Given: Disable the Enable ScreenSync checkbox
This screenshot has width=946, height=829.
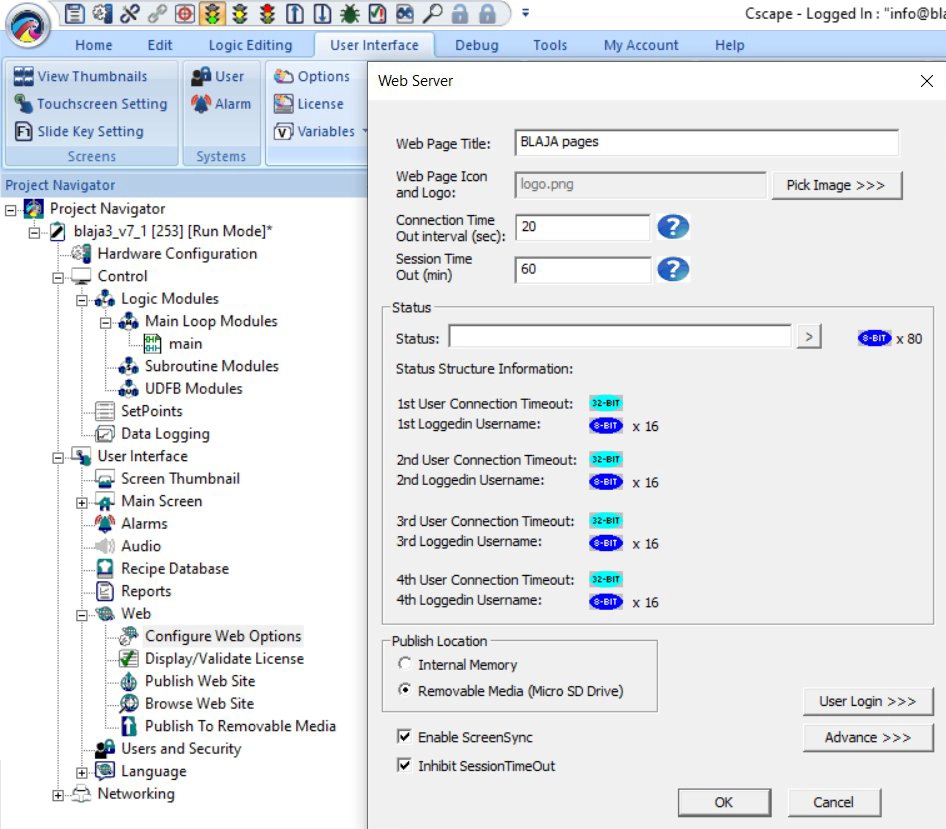Looking at the screenshot, I should 405,737.
